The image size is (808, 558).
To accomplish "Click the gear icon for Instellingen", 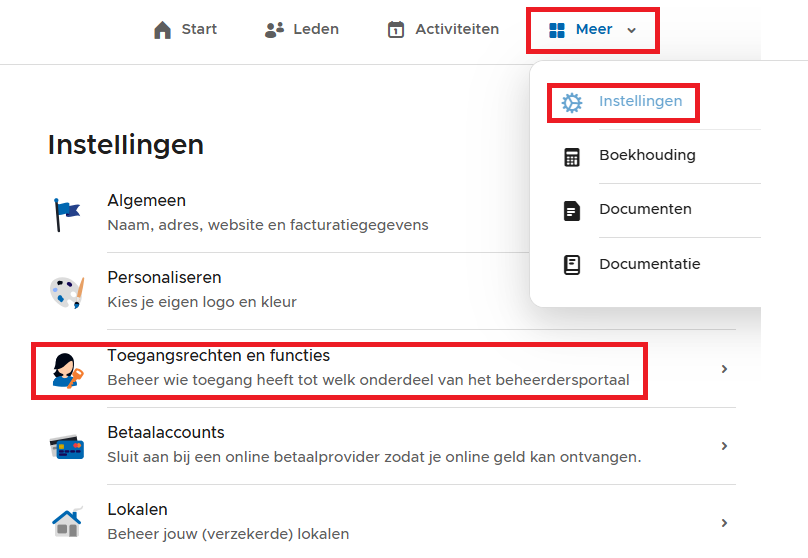I will click(572, 102).
